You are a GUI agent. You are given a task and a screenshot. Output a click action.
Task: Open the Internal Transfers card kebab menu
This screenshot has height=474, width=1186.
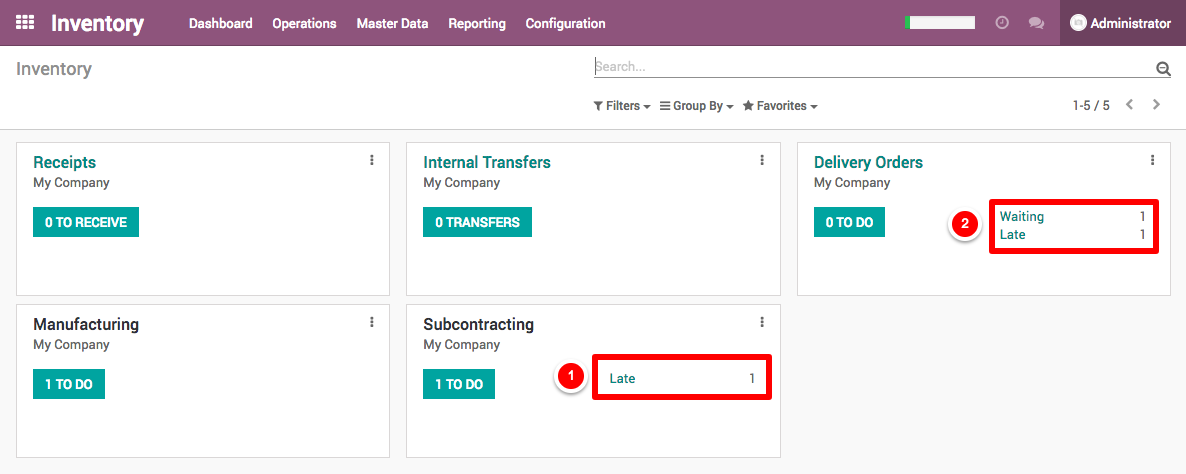[762, 160]
